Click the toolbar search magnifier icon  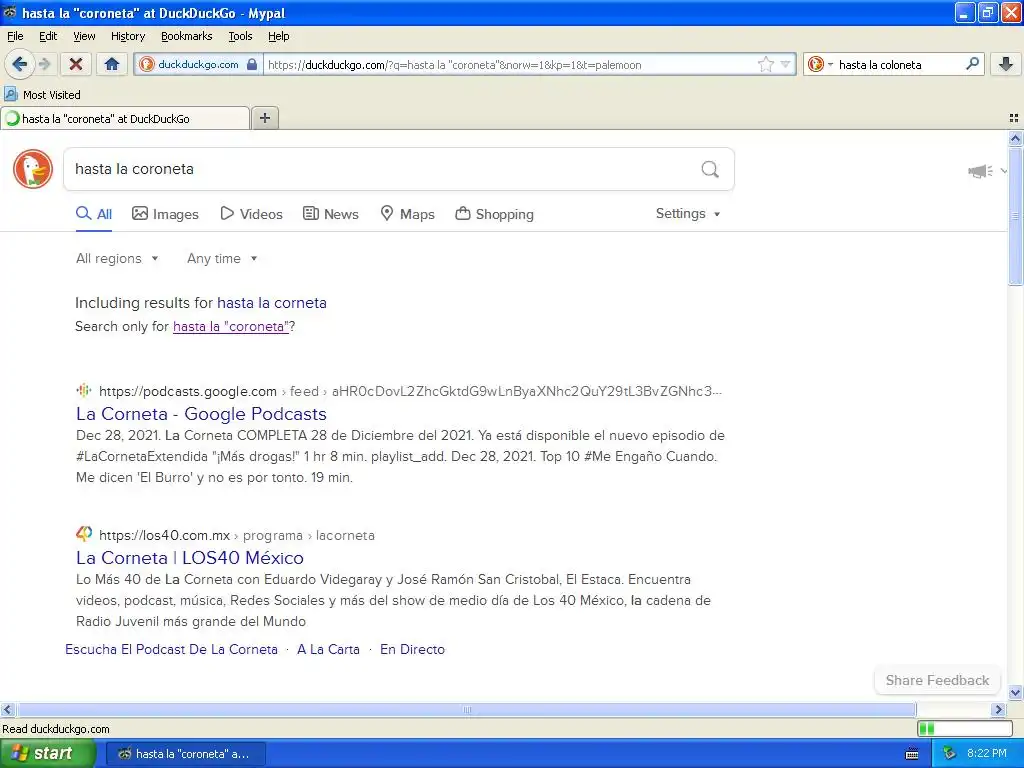click(972, 64)
